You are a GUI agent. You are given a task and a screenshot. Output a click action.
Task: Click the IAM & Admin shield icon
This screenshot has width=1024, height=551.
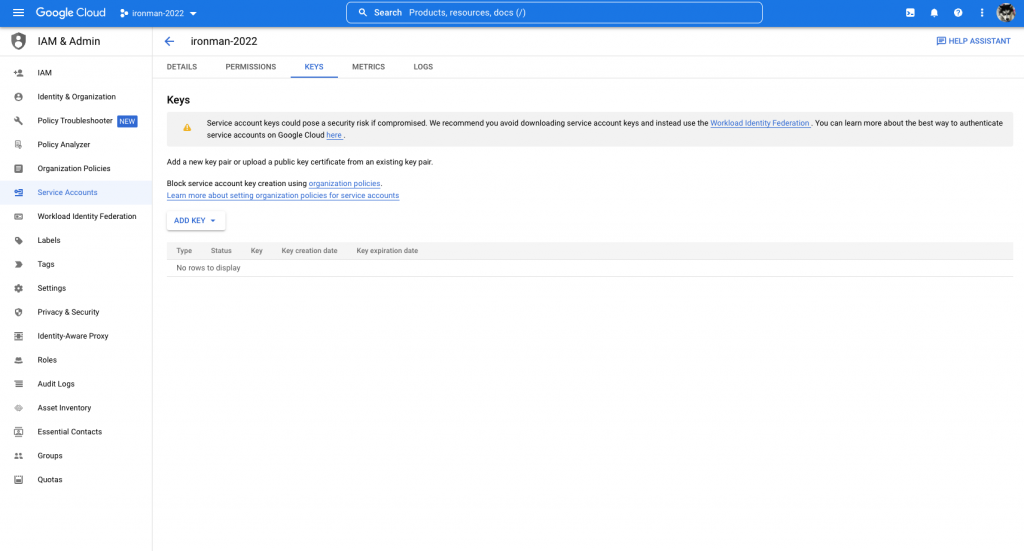coord(18,41)
